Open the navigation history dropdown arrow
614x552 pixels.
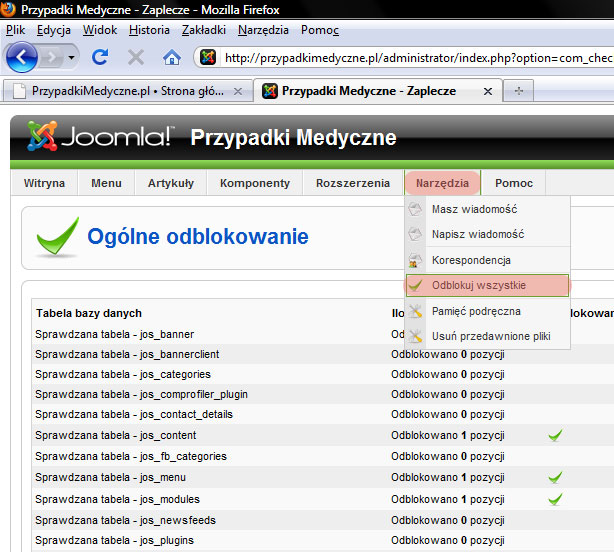tap(71, 58)
